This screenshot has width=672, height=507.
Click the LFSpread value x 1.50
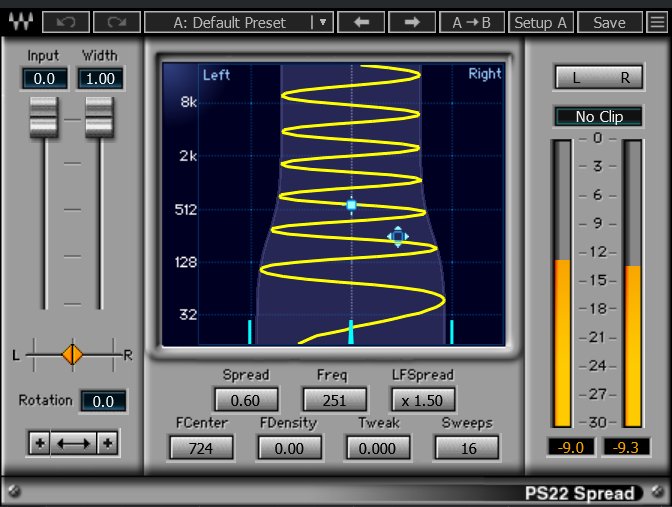pos(423,400)
